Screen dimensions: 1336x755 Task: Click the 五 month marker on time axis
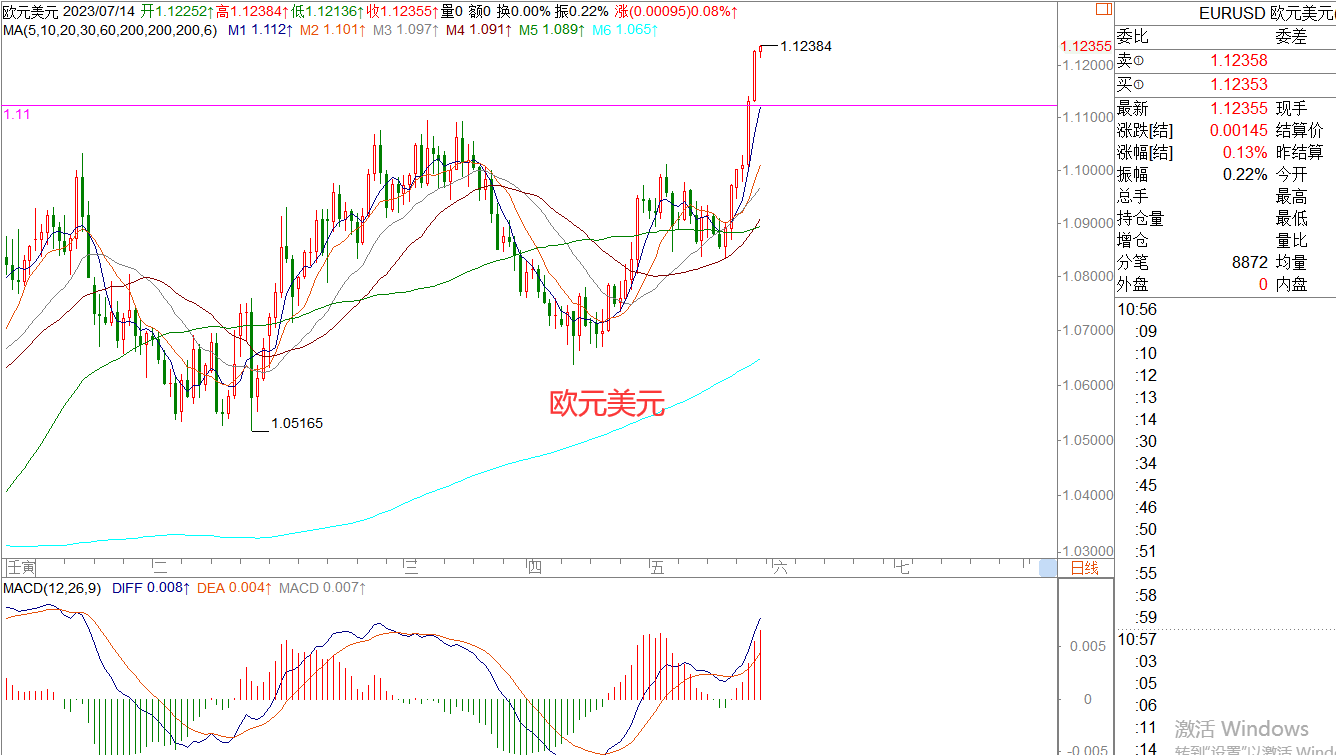click(657, 568)
